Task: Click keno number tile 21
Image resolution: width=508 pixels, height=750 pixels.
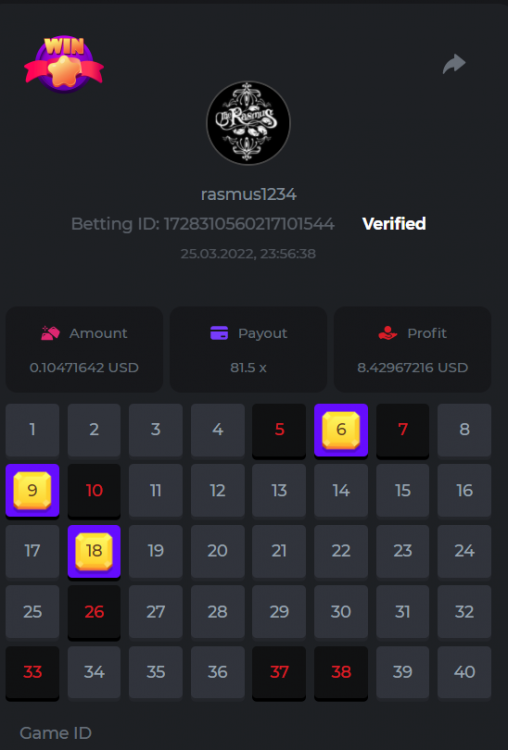Action: click(279, 551)
